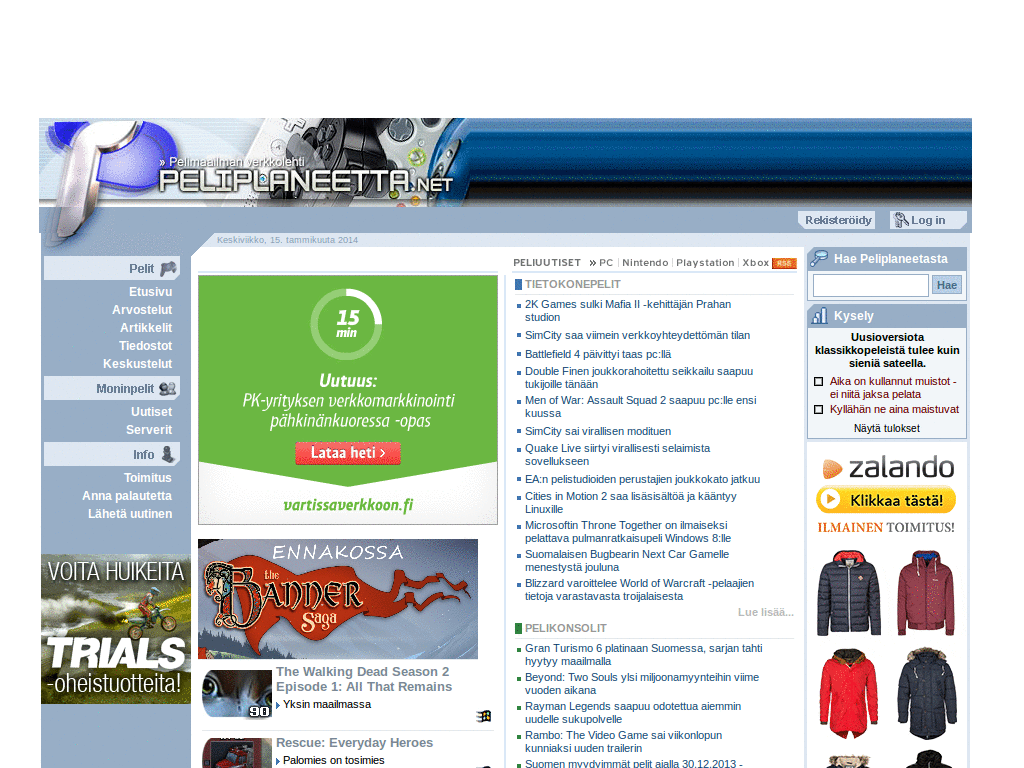Open the Beyond: Two Souls article
Image resolution: width=1024 pixels, height=768 pixels.
[642, 683]
